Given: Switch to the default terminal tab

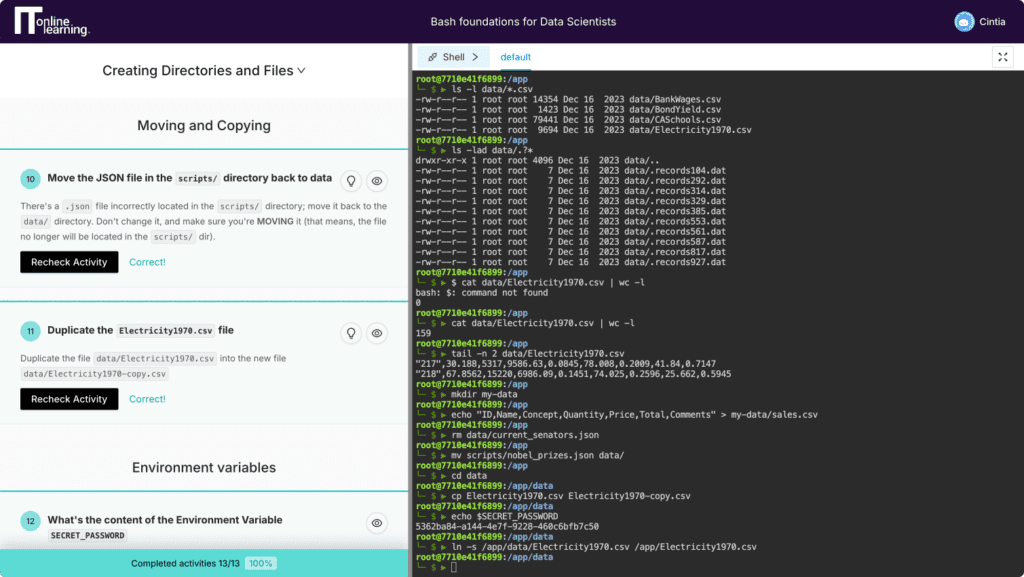Looking at the screenshot, I should [516, 57].
